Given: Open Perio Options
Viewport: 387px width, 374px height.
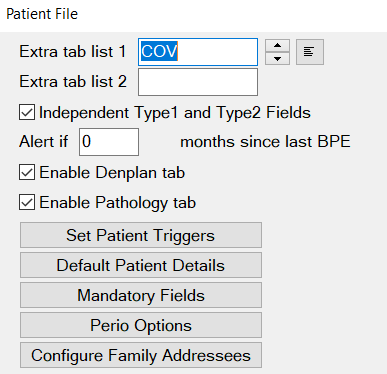Looking at the screenshot, I should point(141,325).
